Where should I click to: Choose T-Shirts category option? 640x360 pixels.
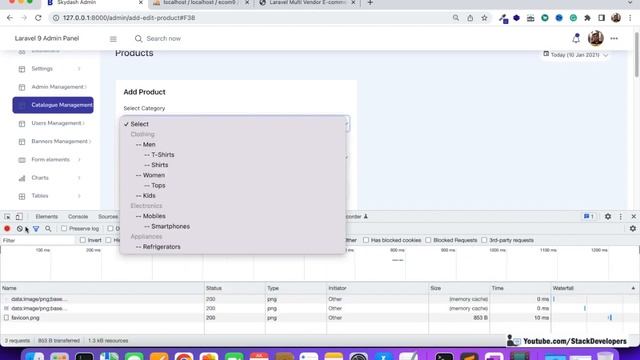tap(233, 155)
